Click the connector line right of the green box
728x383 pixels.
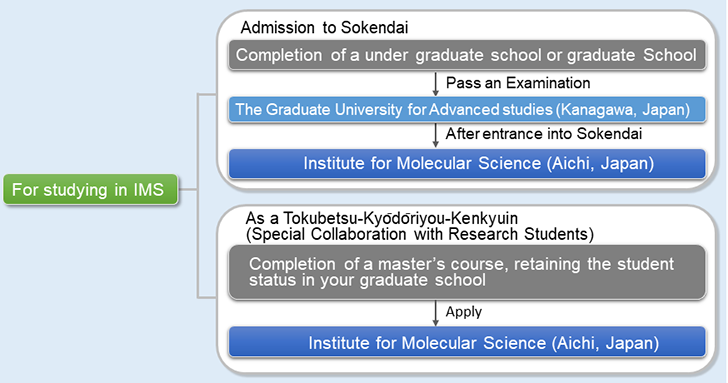(x=188, y=189)
